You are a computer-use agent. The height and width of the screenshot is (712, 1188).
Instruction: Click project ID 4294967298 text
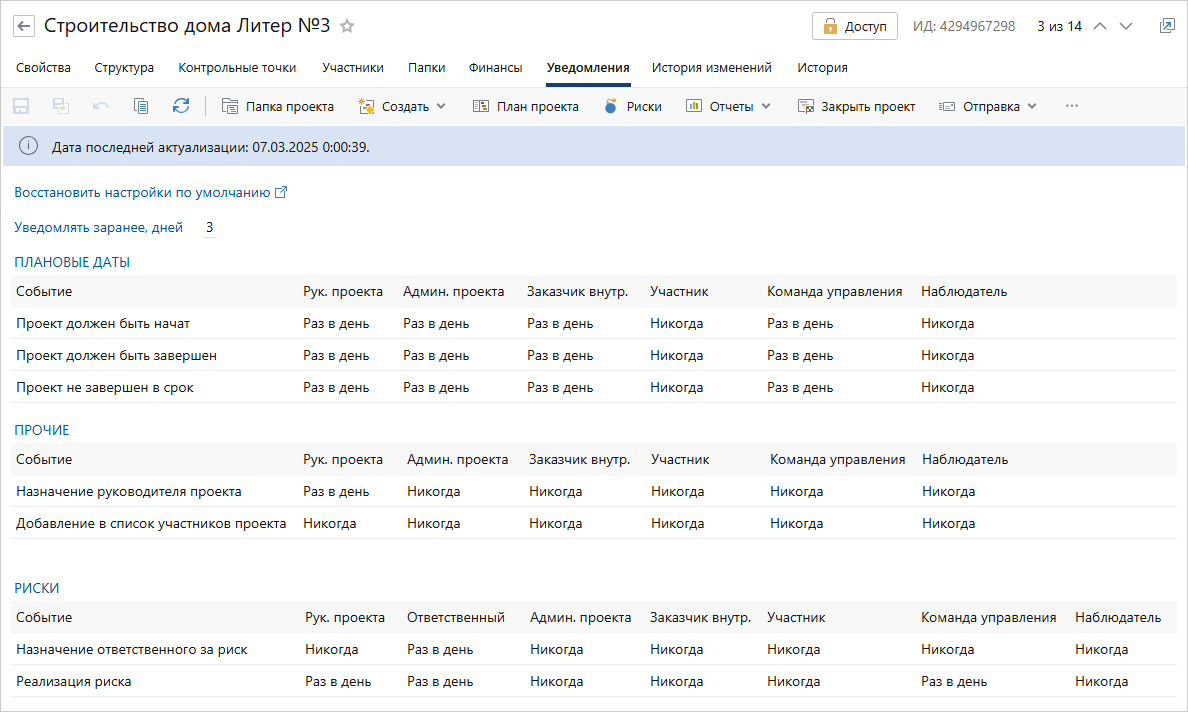click(963, 26)
